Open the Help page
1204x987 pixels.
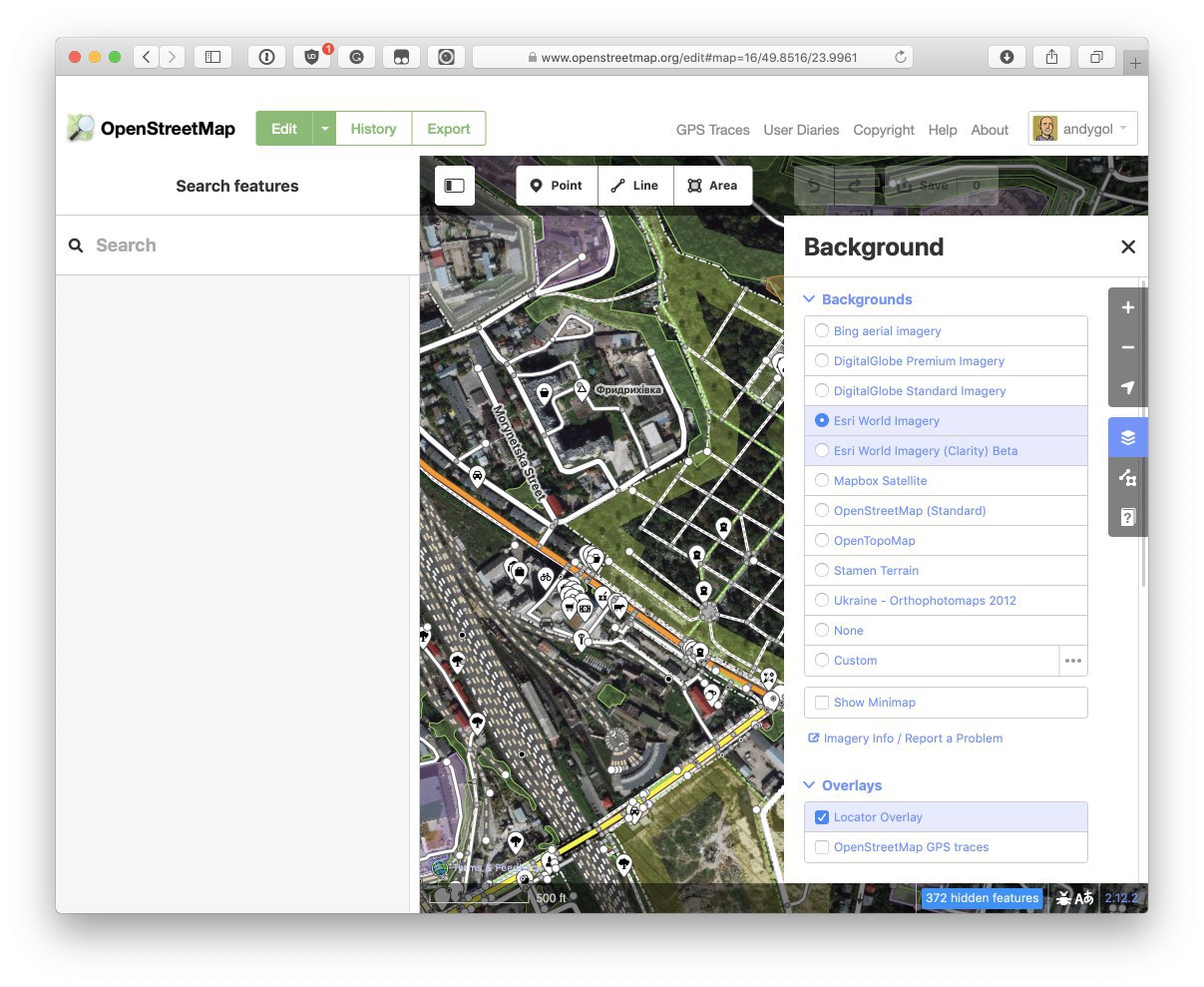click(943, 130)
